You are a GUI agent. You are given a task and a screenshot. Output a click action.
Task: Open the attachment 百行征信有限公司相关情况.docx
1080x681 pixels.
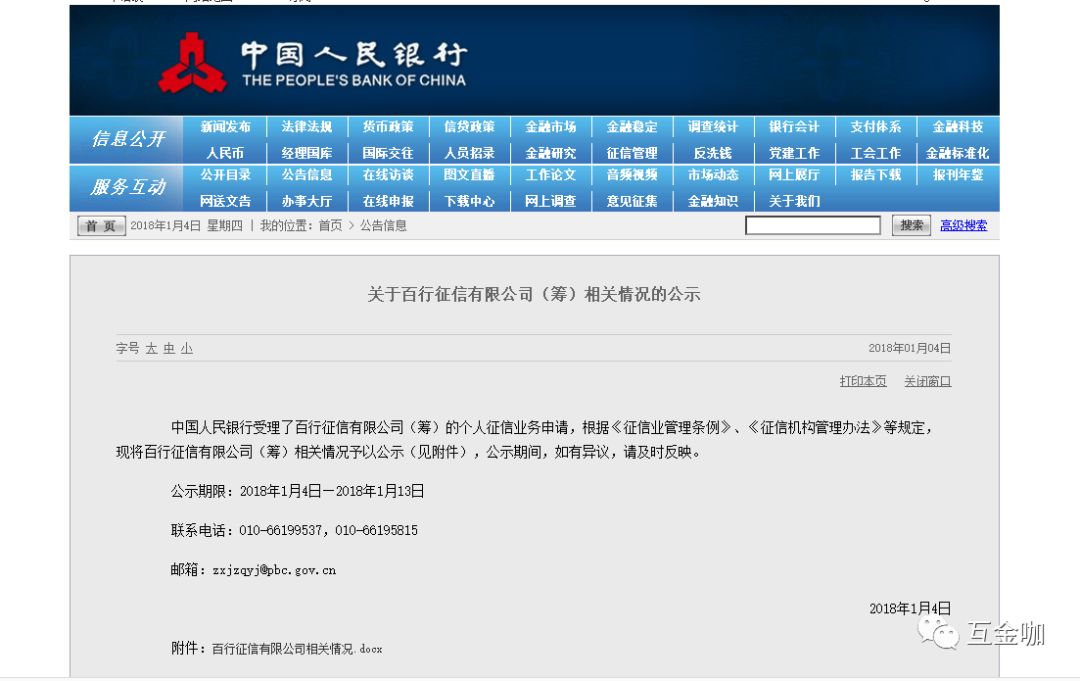pyautogui.click(x=297, y=649)
